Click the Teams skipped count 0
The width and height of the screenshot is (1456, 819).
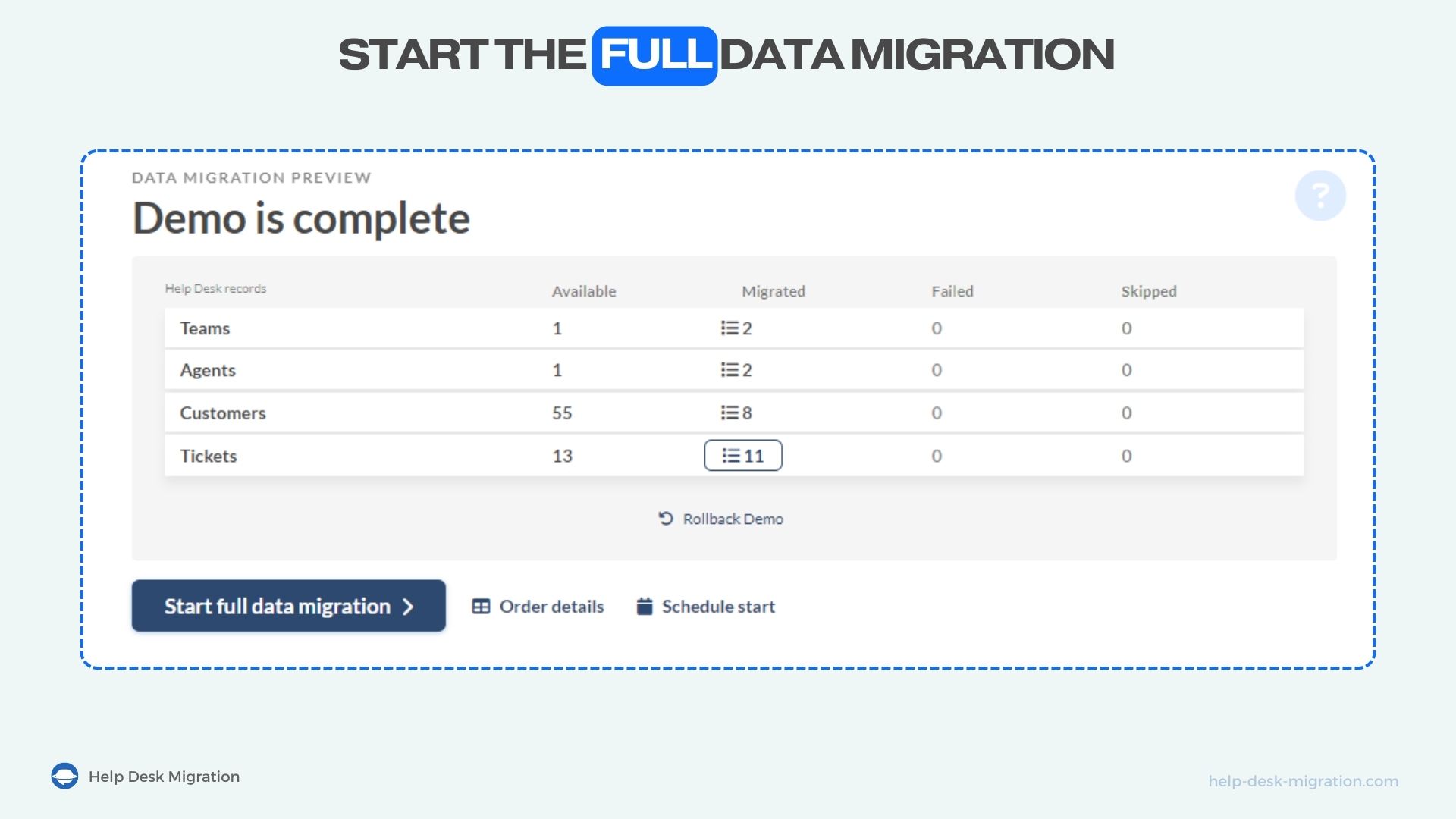[1126, 328]
